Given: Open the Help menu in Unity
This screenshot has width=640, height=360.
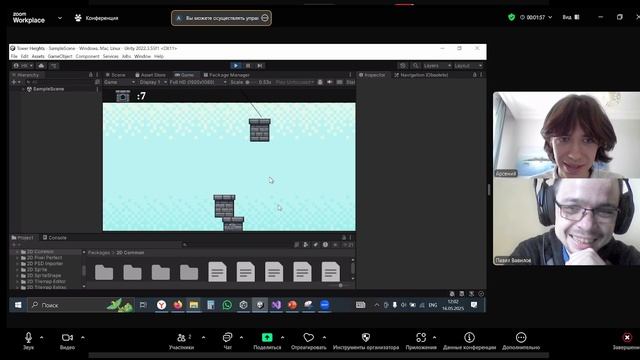Looking at the screenshot, I should [x=159, y=56].
